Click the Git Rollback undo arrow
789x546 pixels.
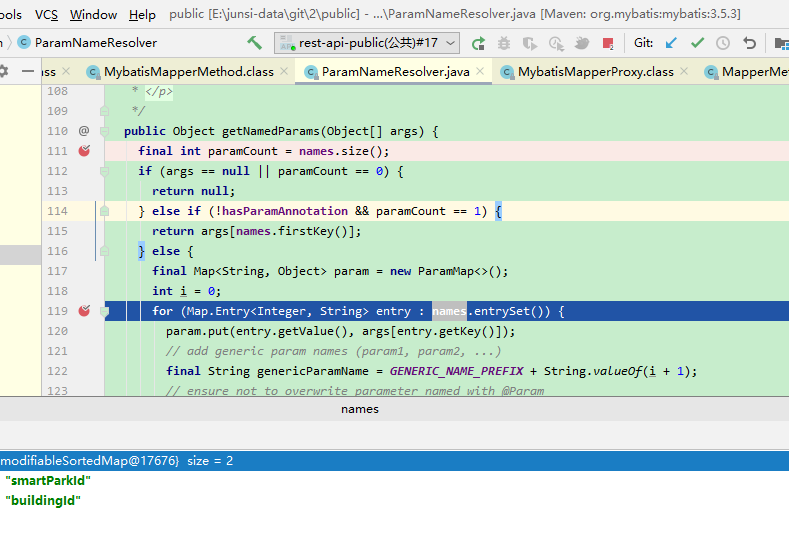click(749, 43)
